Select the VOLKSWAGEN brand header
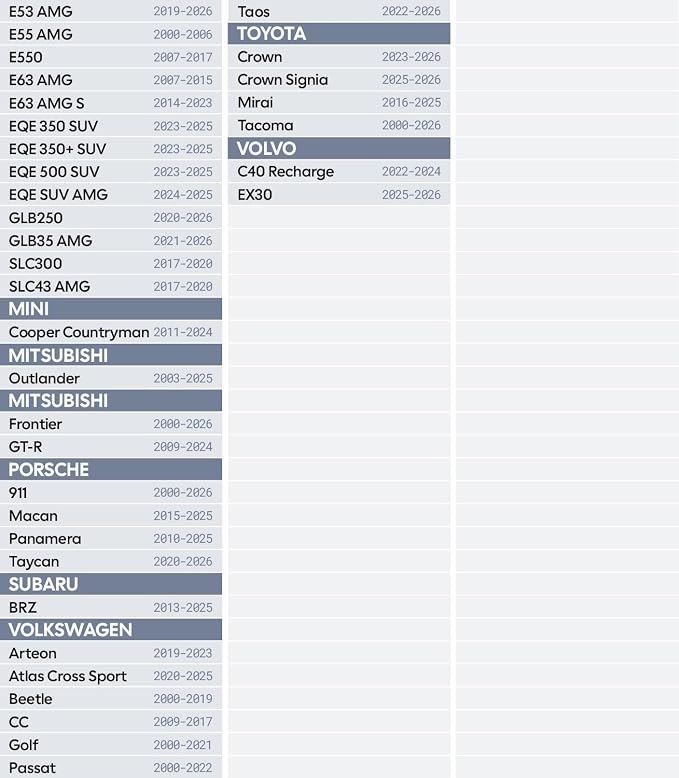This screenshot has width=679, height=778. (x=111, y=630)
